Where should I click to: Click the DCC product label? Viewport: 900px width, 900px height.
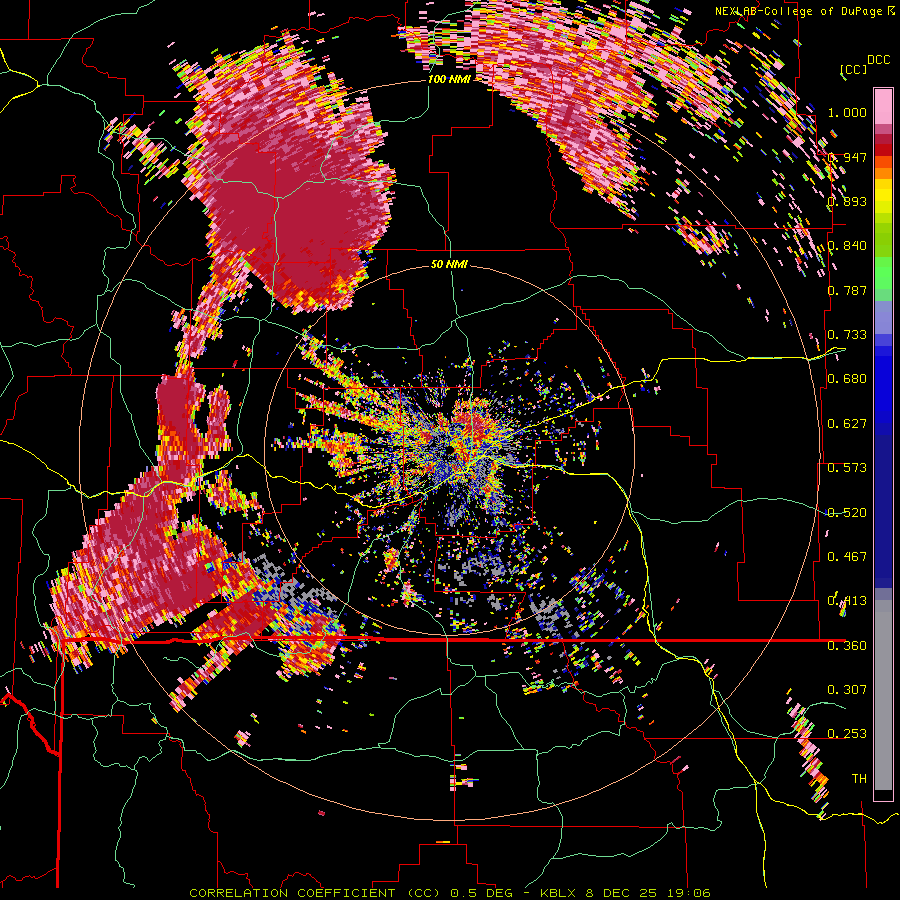878,59
